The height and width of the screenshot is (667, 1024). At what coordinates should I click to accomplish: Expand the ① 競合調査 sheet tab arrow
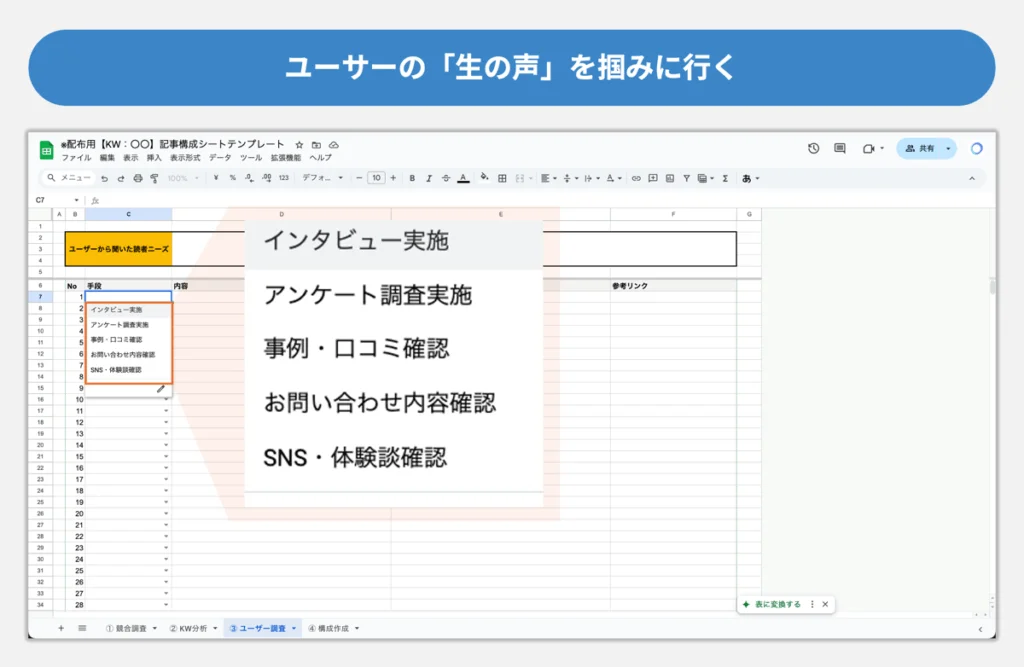155,629
